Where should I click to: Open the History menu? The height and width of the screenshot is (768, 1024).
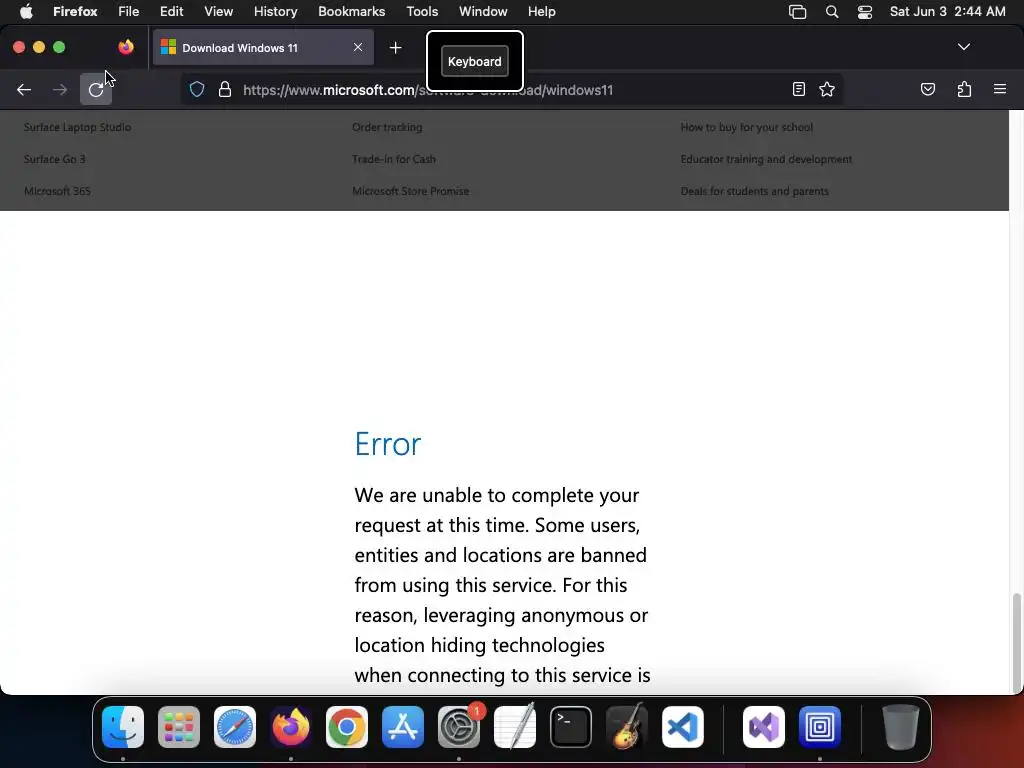[276, 12]
